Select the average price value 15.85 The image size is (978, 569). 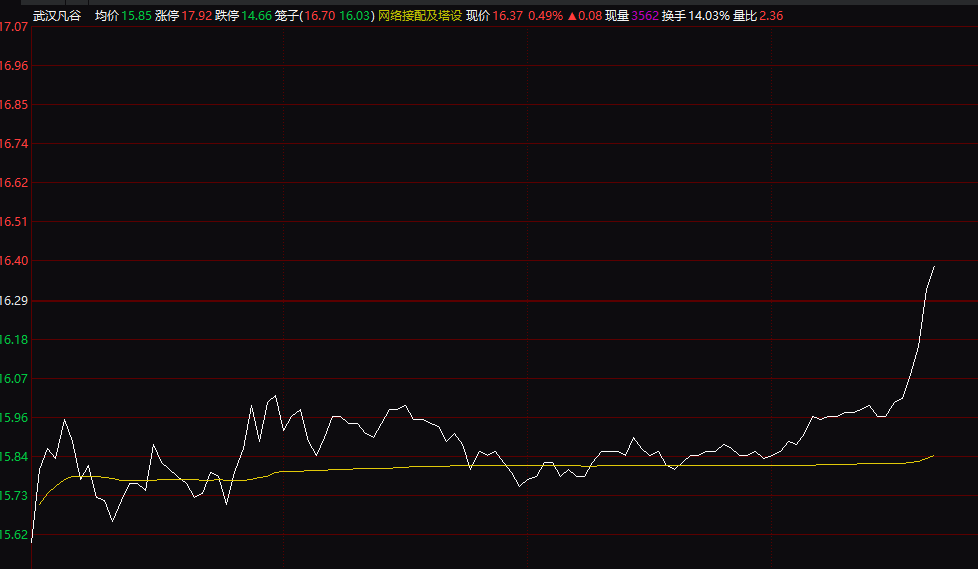pyautogui.click(x=137, y=16)
